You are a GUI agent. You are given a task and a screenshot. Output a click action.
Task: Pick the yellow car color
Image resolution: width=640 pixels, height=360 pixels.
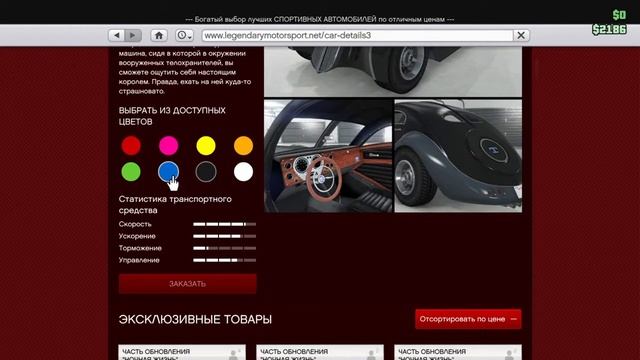pos(206,146)
